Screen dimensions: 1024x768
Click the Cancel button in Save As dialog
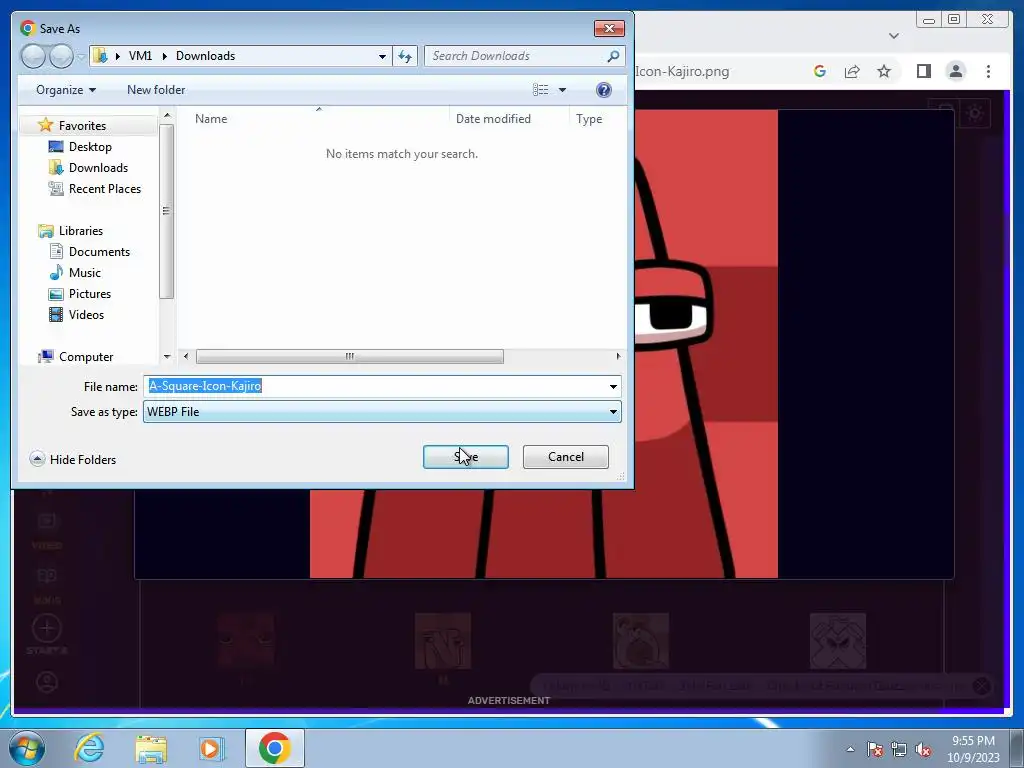[x=566, y=456]
